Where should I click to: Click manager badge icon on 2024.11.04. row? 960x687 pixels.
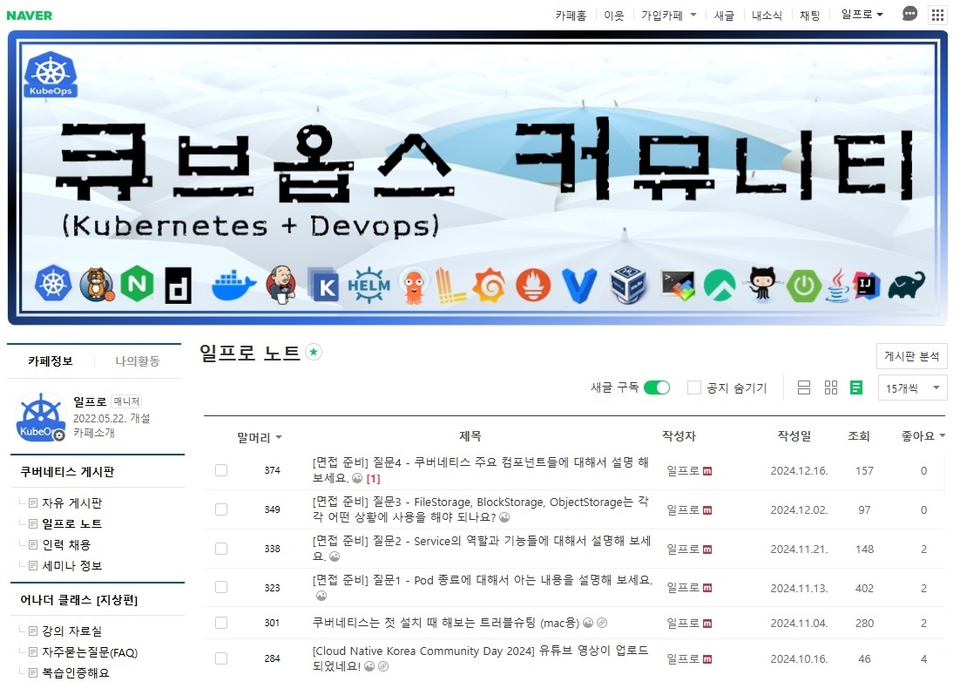[x=707, y=624]
